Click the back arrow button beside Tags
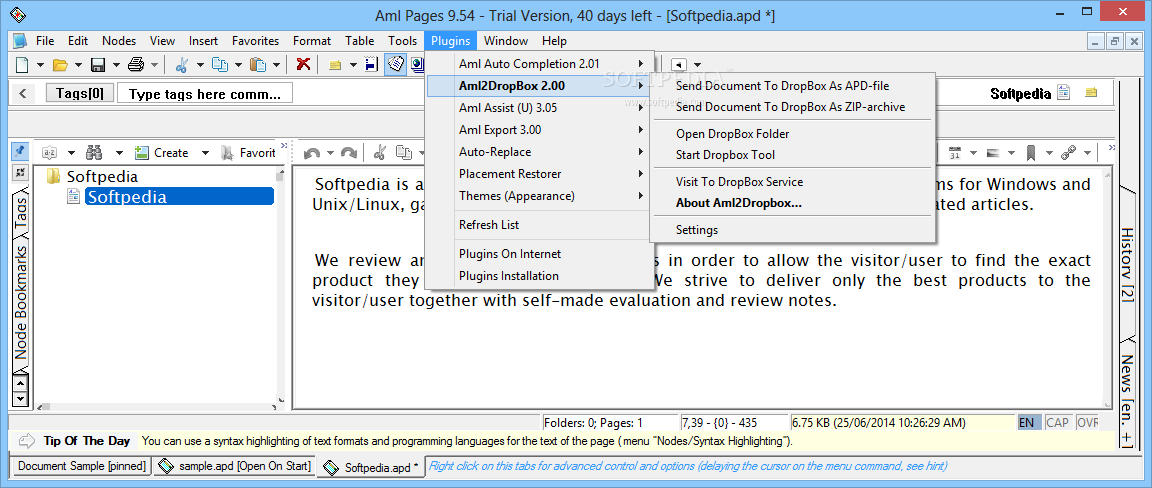 point(23,93)
